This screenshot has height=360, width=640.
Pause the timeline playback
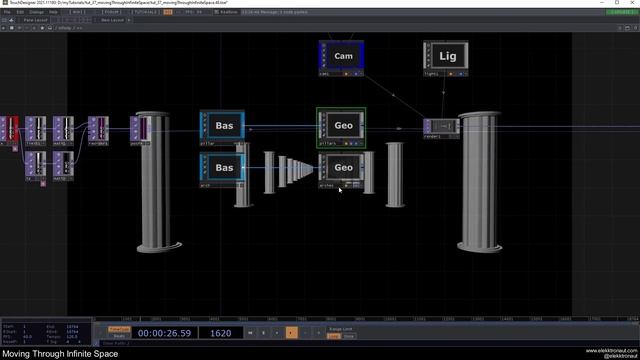(x=264, y=333)
